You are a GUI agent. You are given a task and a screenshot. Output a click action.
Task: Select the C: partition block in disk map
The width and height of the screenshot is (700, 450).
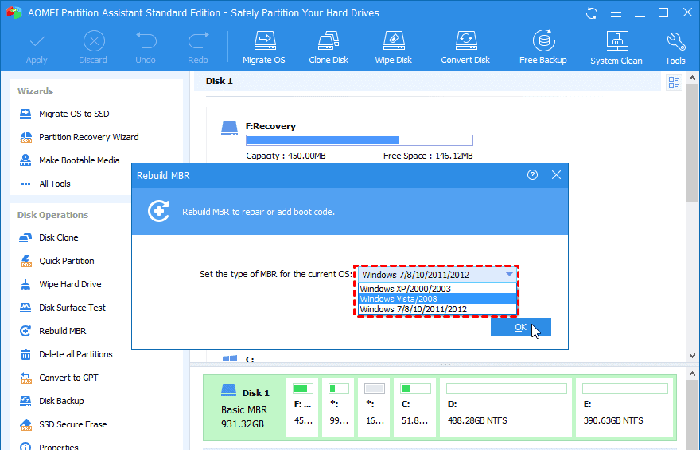point(415,407)
